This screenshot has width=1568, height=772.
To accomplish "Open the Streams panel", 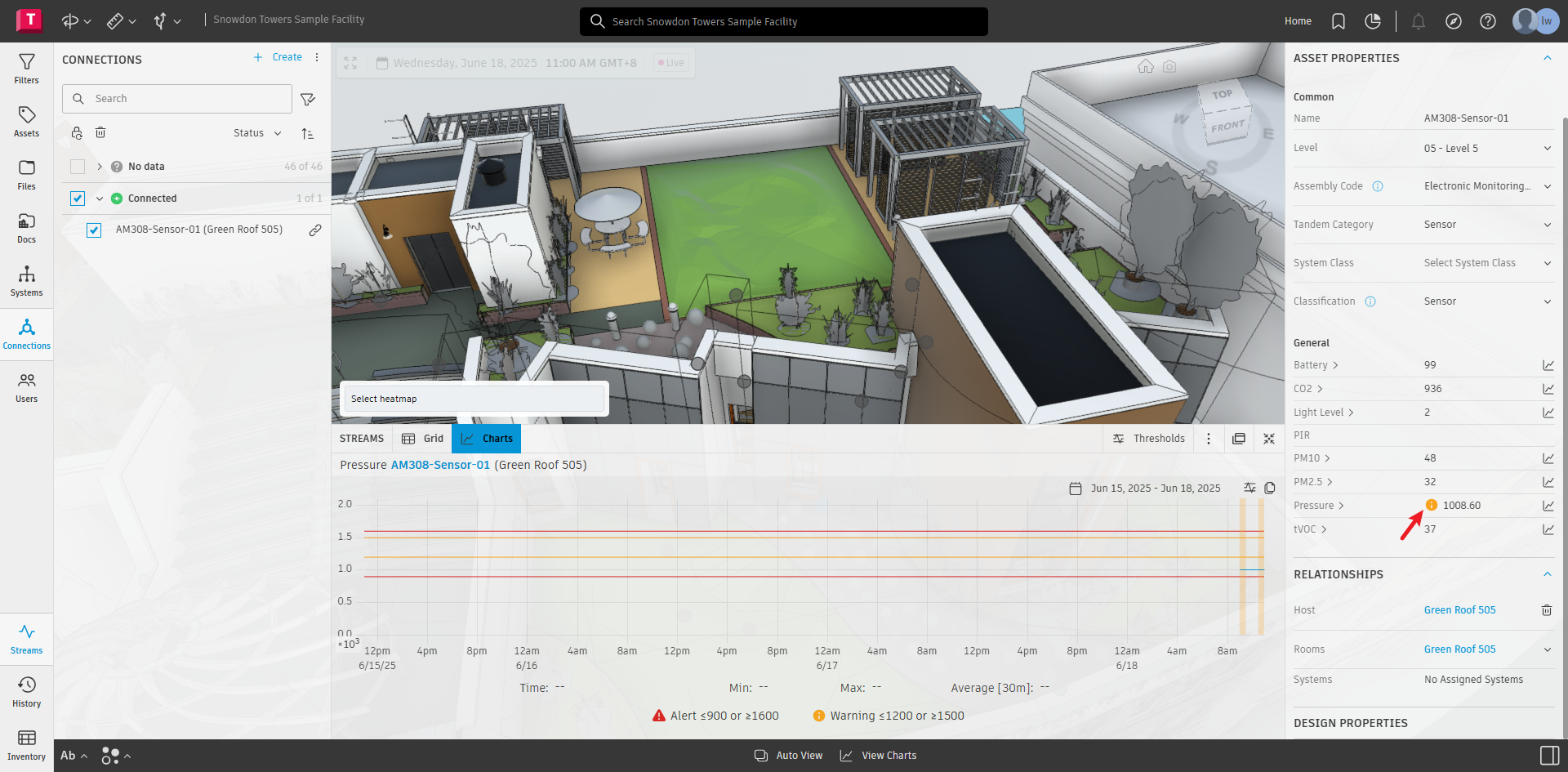I will point(26,639).
